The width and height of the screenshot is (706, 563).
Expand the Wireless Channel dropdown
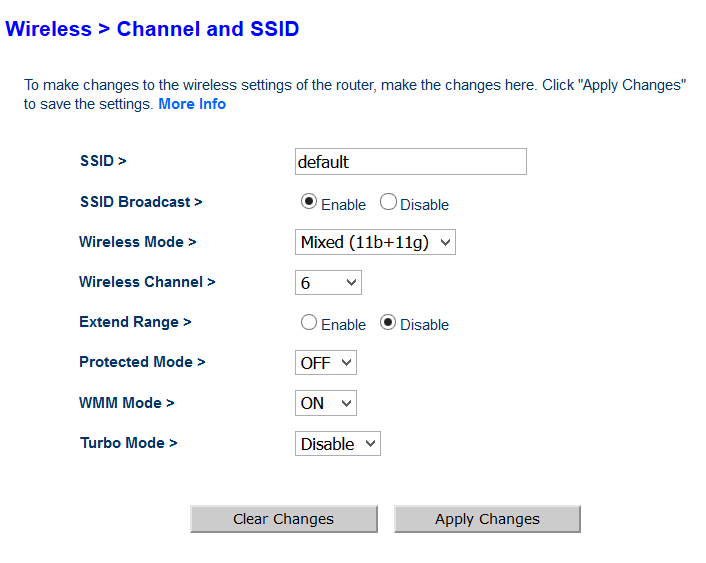[x=328, y=283]
